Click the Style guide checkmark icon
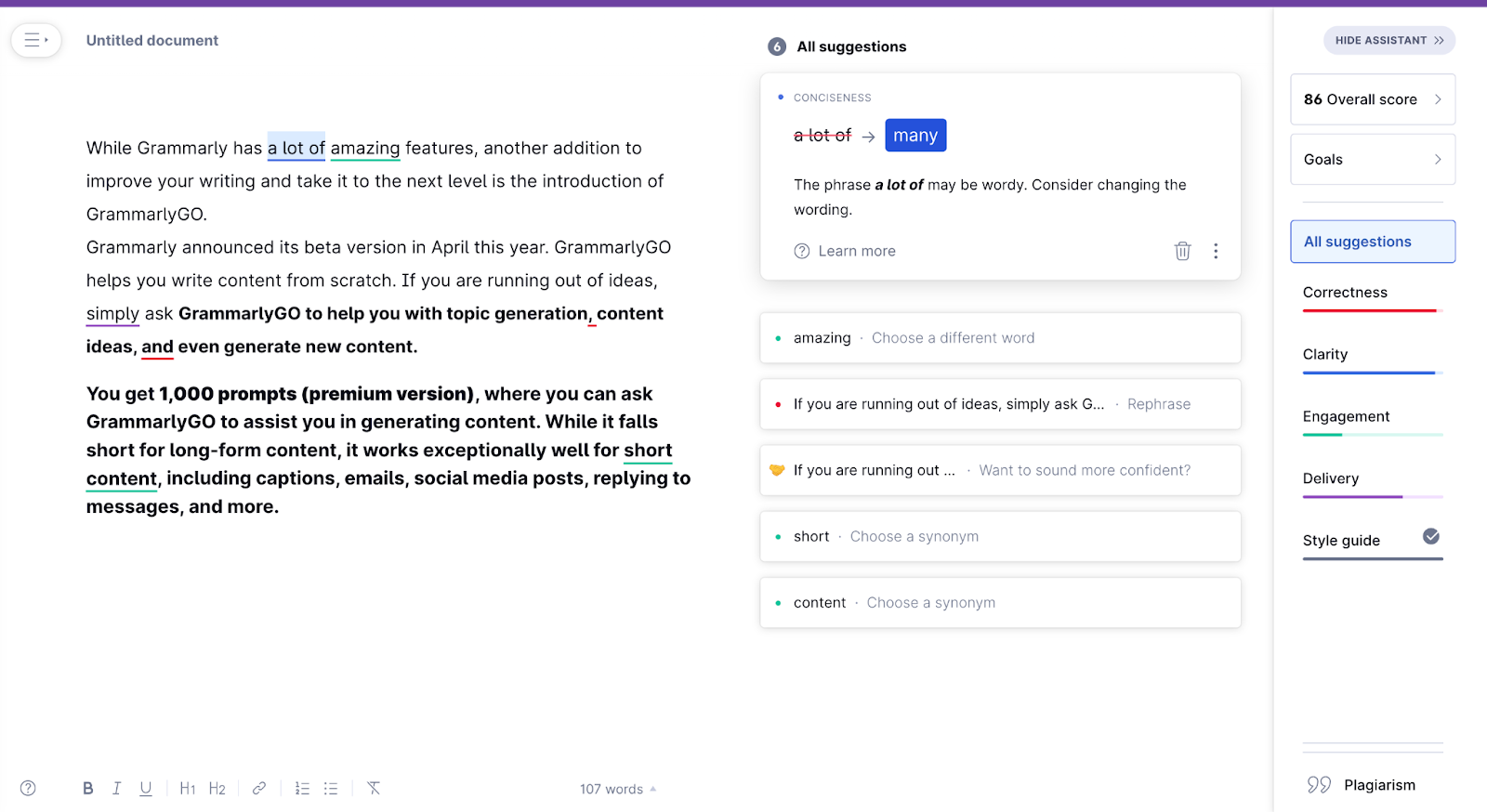Image resolution: width=1487 pixels, height=812 pixels. point(1431,536)
